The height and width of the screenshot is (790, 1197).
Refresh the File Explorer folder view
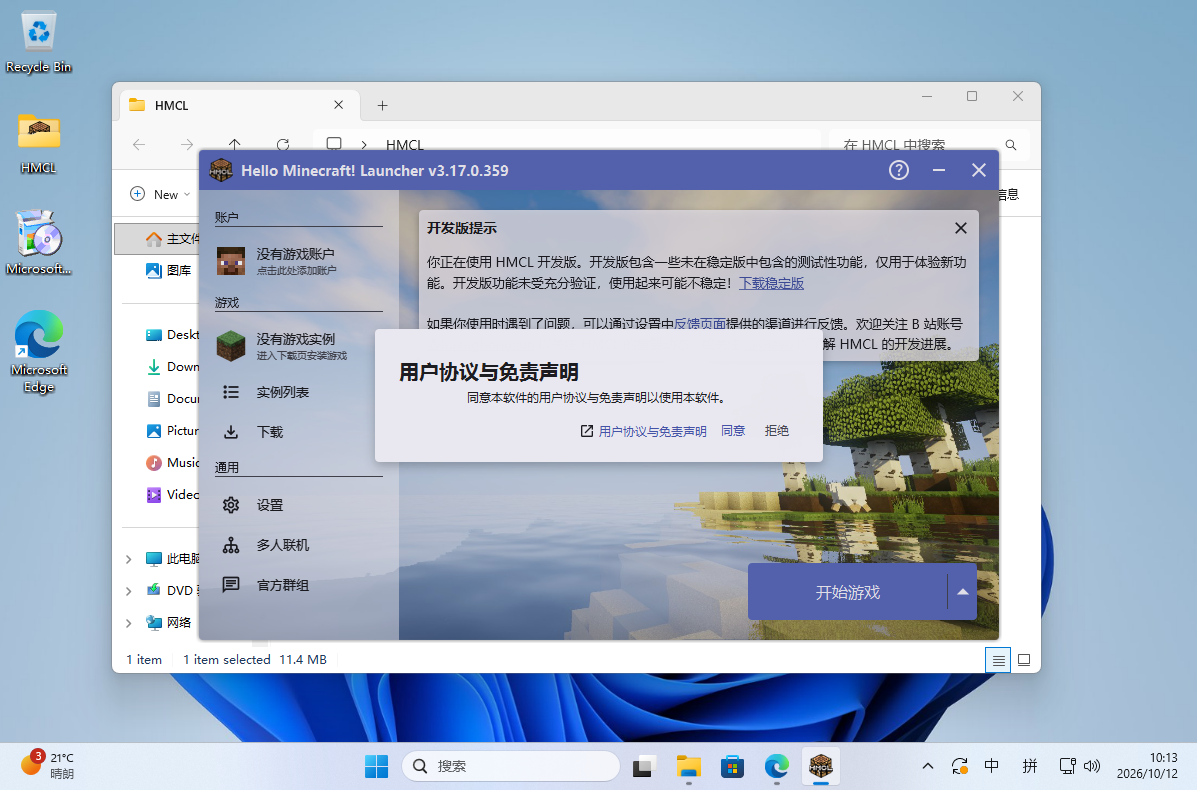click(x=282, y=143)
